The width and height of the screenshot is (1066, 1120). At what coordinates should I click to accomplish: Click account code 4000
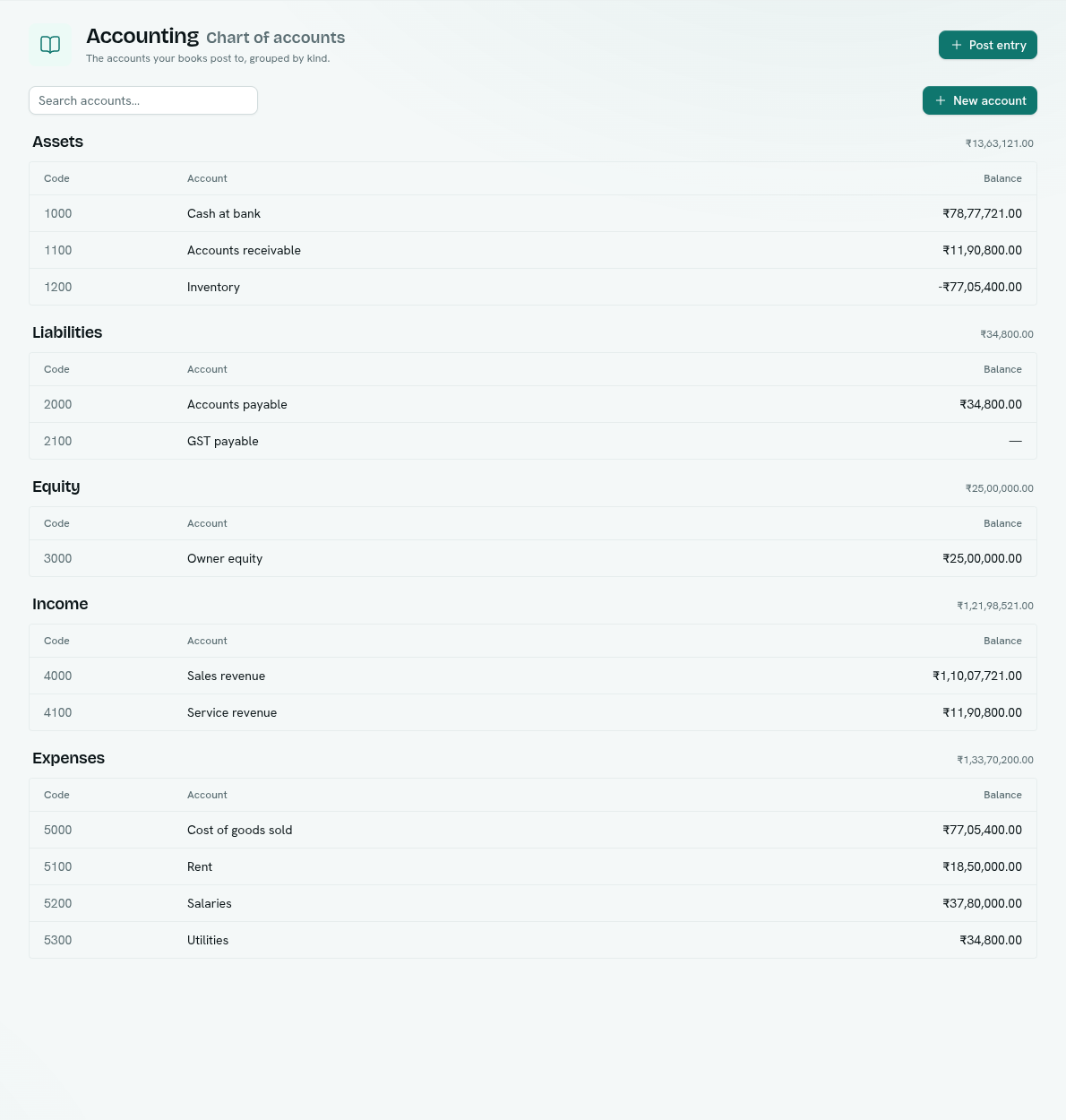point(57,676)
